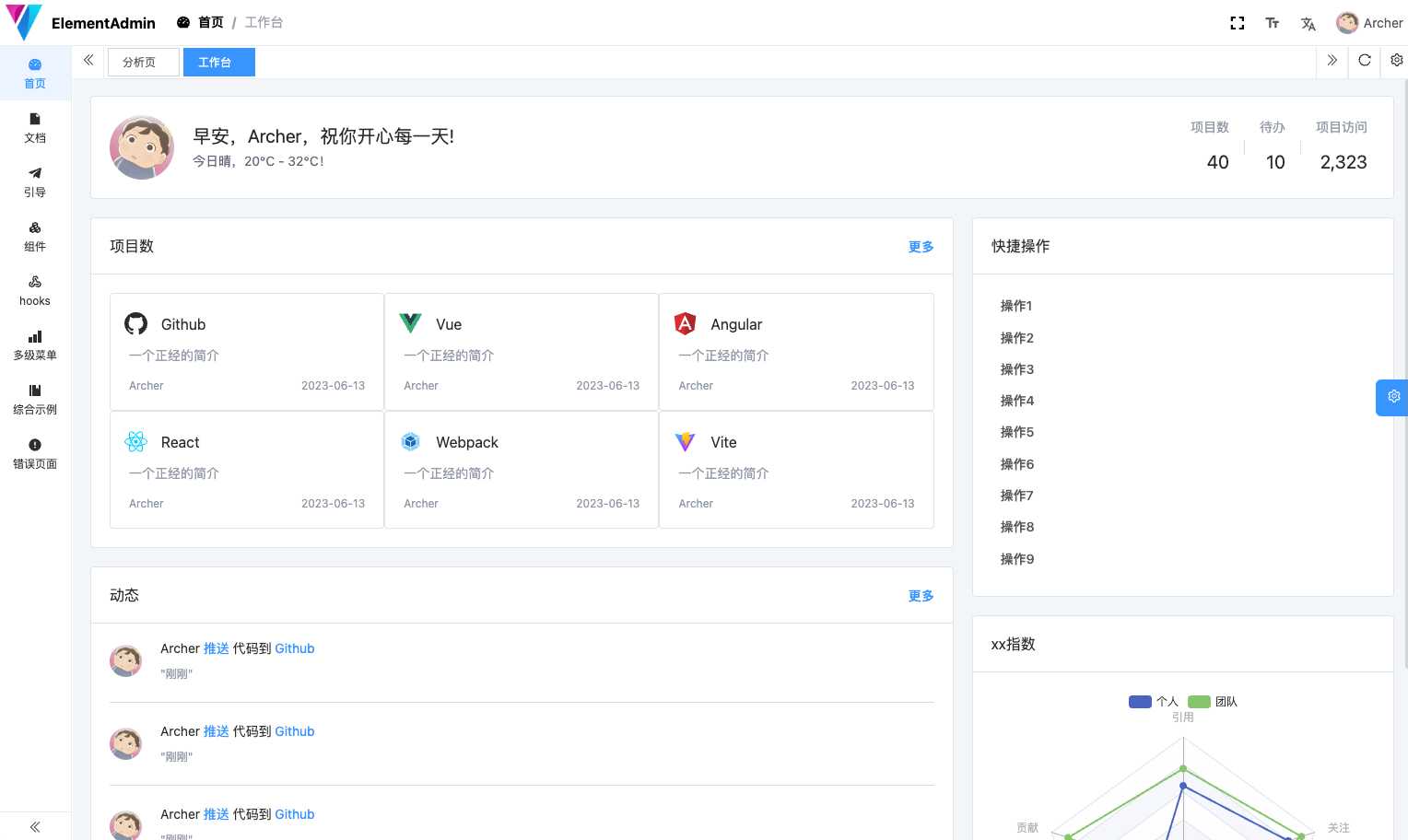Click the Github card title text
Screen dimensions: 1408x840
pyautogui.click(x=183, y=324)
